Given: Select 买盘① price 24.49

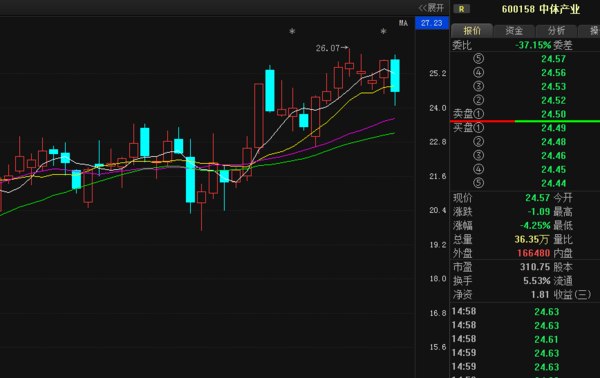Looking at the screenshot, I should (x=553, y=128).
